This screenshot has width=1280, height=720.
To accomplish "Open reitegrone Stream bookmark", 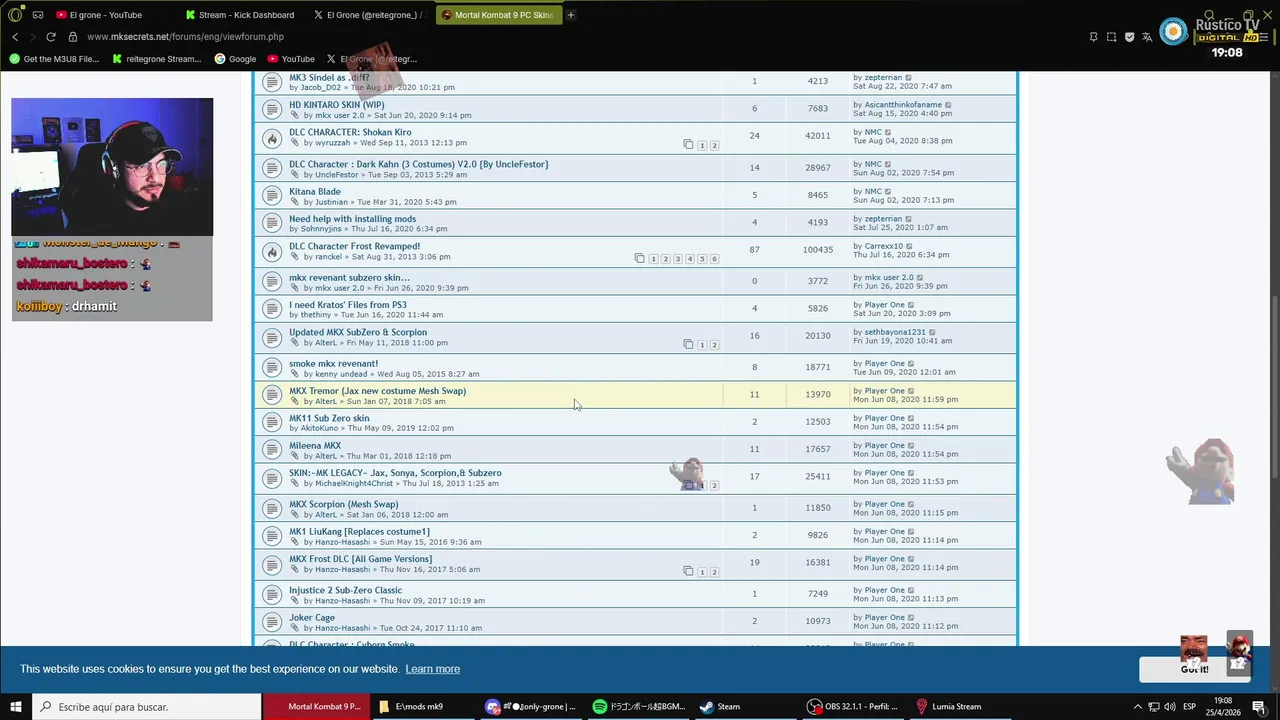I will click(157, 59).
